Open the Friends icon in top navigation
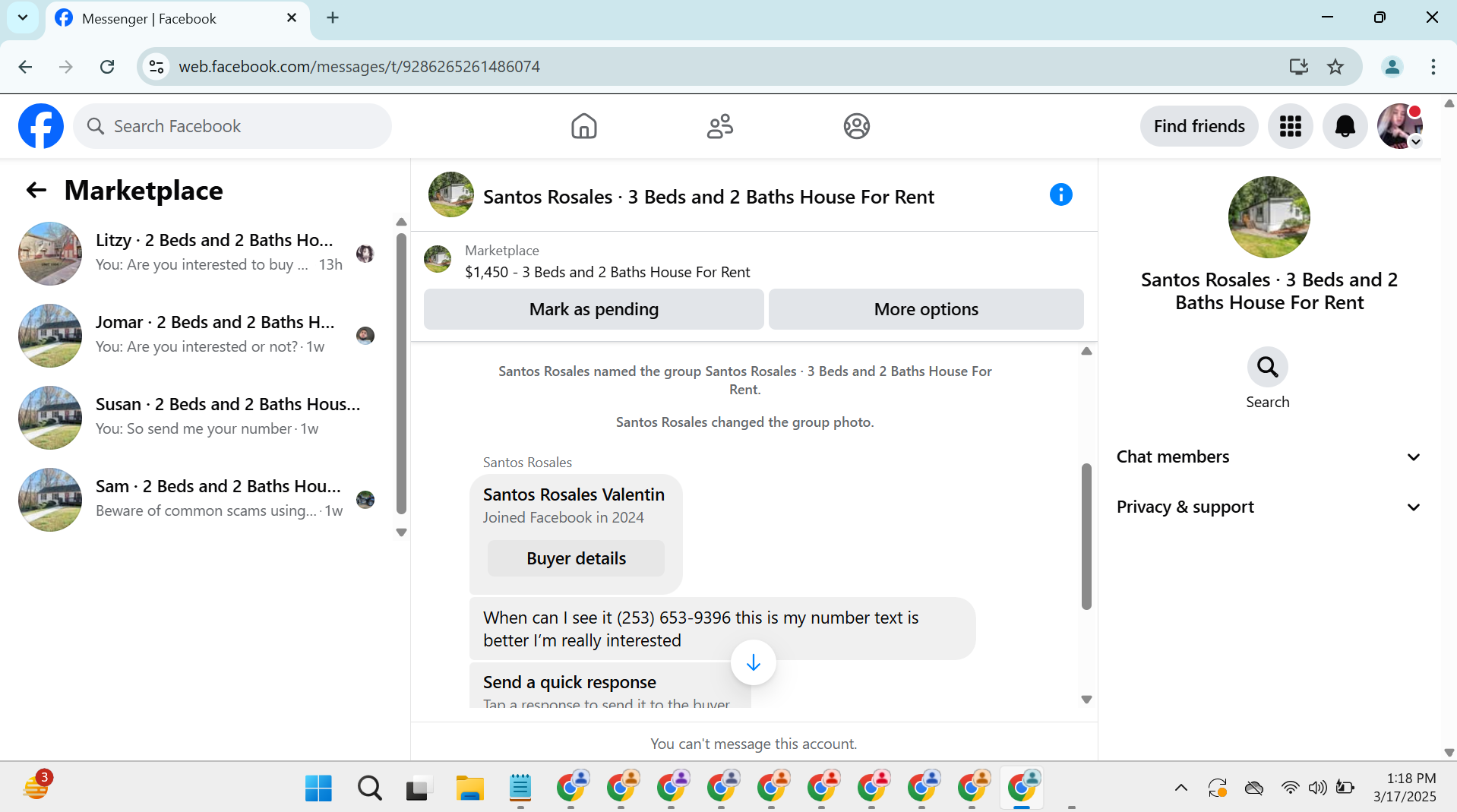 click(720, 126)
